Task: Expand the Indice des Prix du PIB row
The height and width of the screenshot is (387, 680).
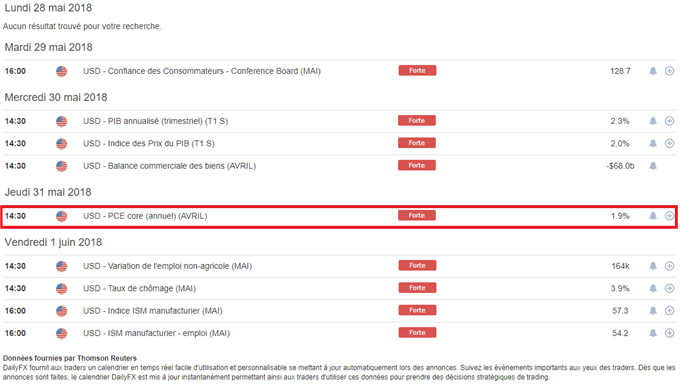Action: (x=669, y=143)
